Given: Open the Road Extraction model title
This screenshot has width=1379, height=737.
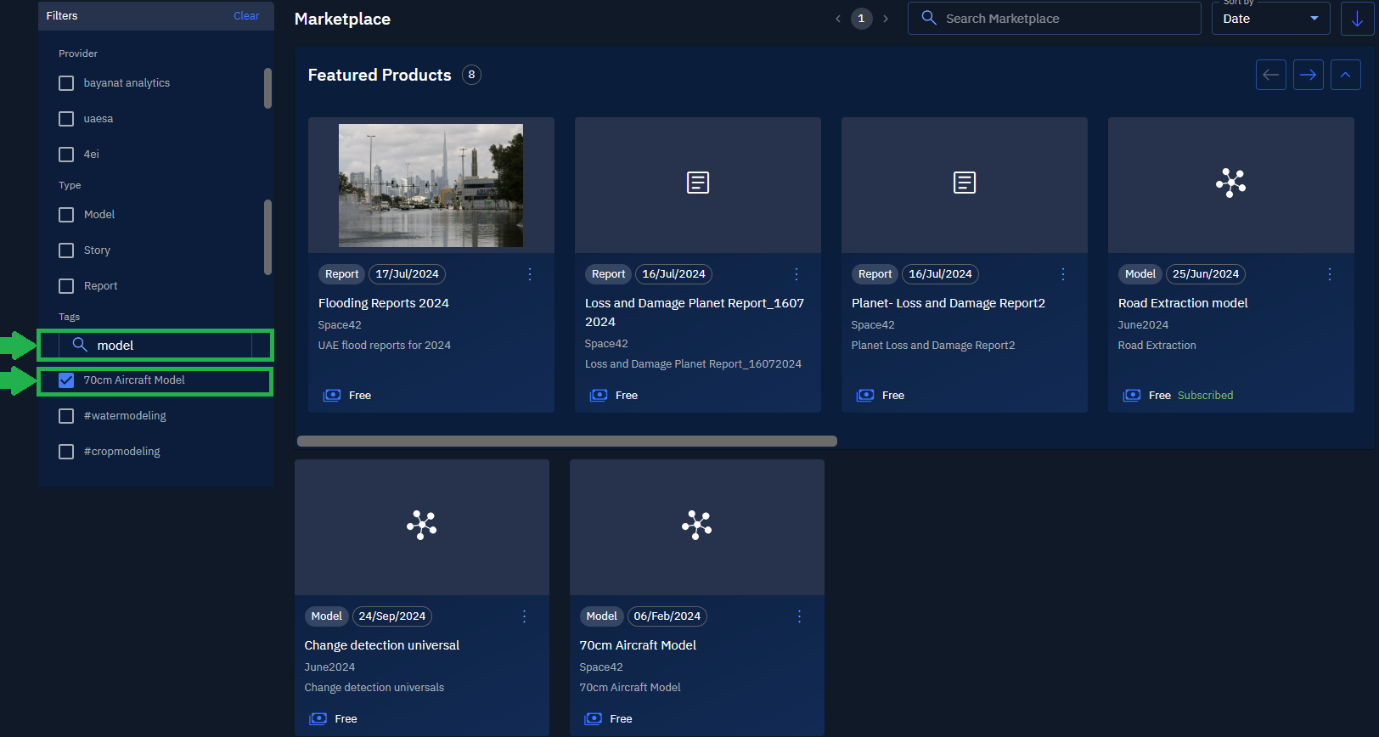Looking at the screenshot, I should click(x=1182, y=303).
